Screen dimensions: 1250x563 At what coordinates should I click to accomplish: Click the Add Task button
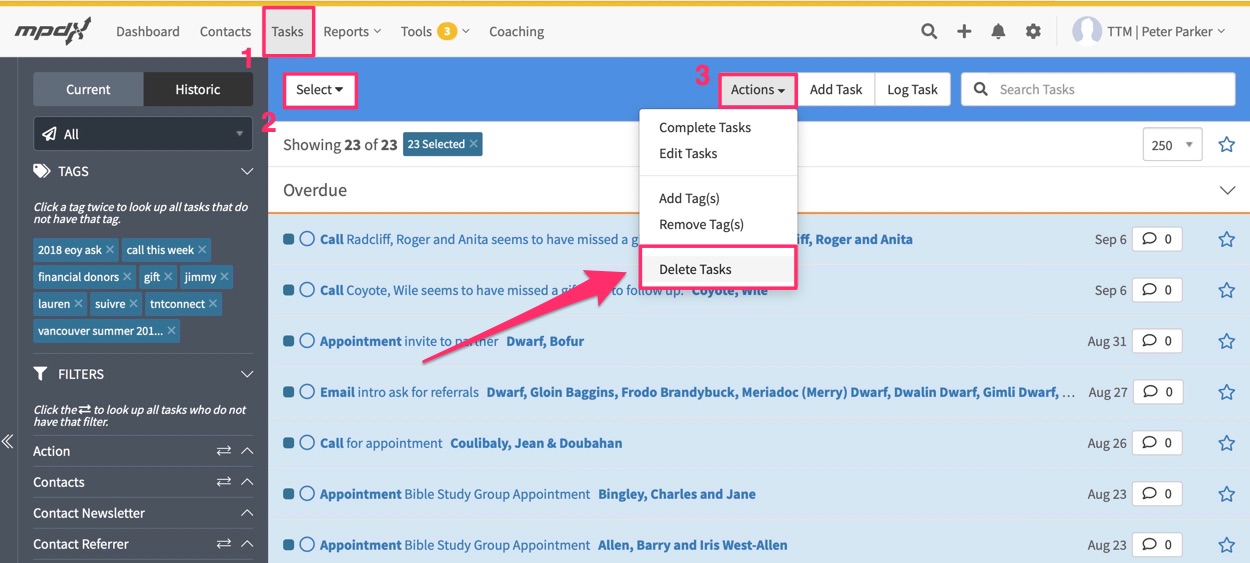pos(836,89)
